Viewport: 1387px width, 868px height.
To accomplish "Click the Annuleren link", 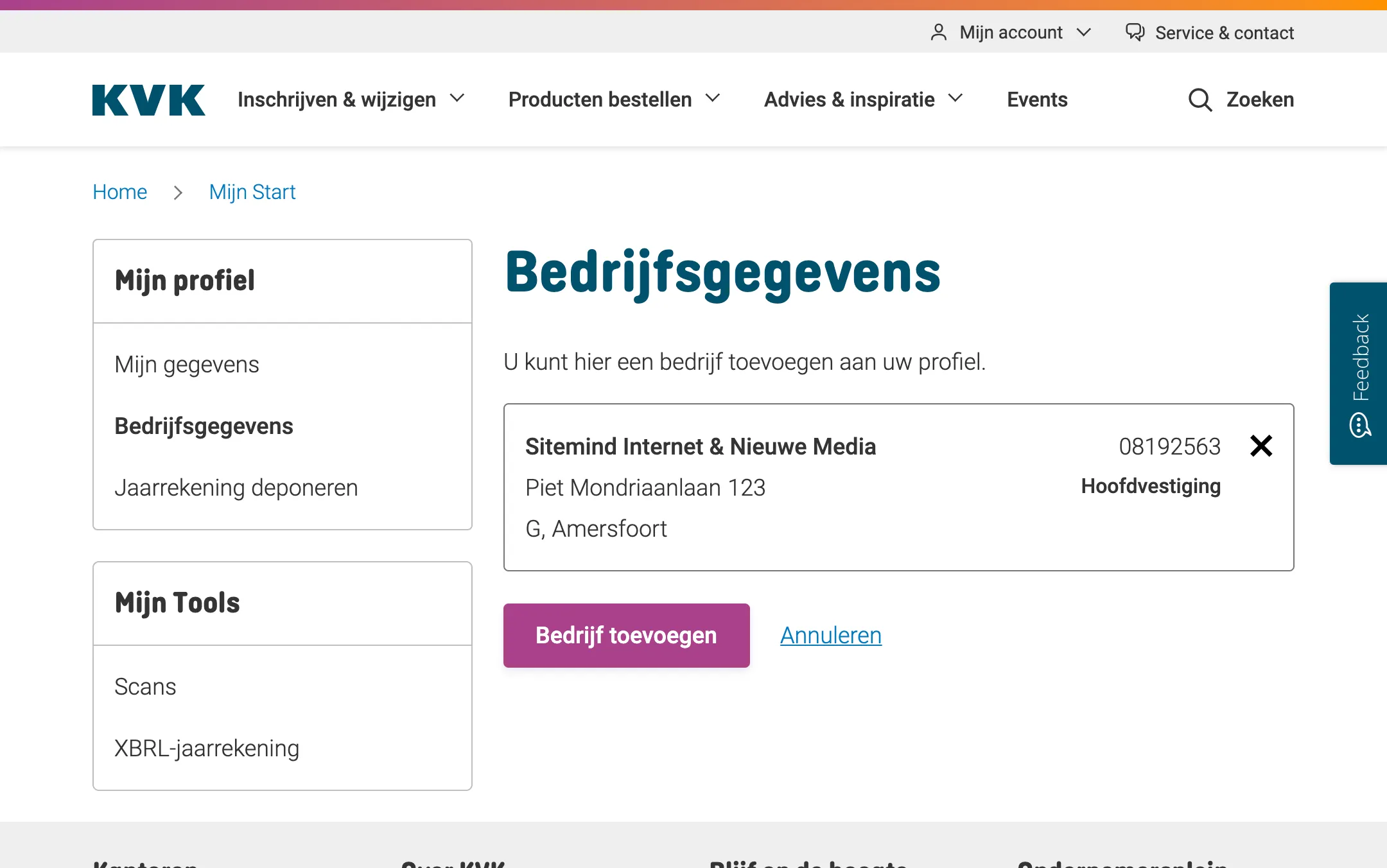I will tap(831, 636).
